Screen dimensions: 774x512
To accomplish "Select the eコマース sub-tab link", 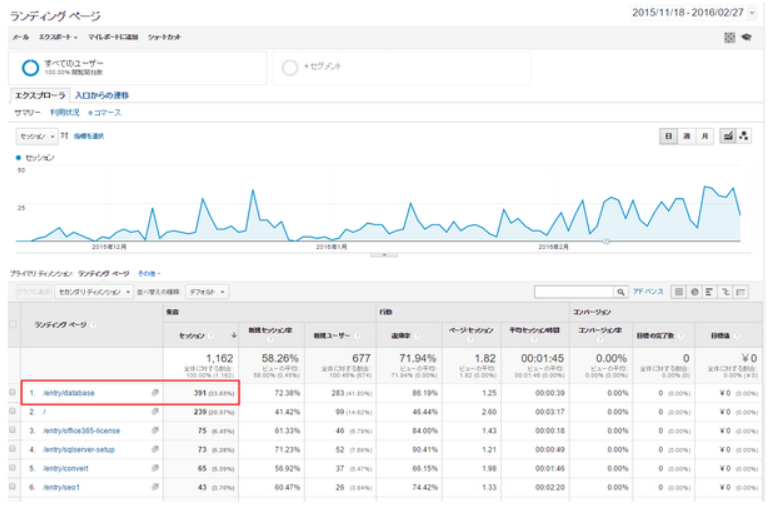I will [x=105, y=113].
